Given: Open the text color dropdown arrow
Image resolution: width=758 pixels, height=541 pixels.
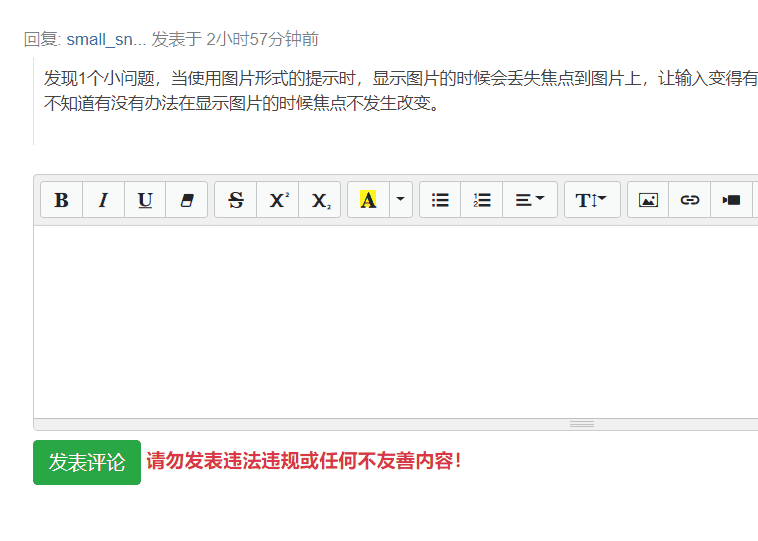Looking at the screenshot, I should click(x=401, y=200).
